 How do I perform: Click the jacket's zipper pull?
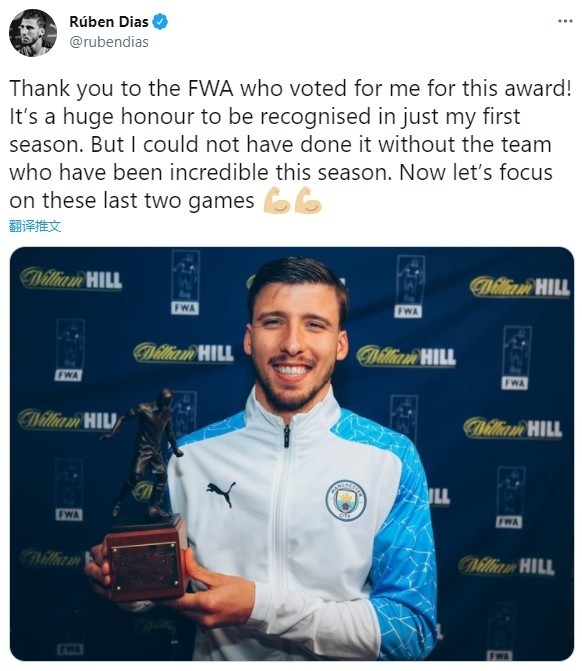click(287, 436)
